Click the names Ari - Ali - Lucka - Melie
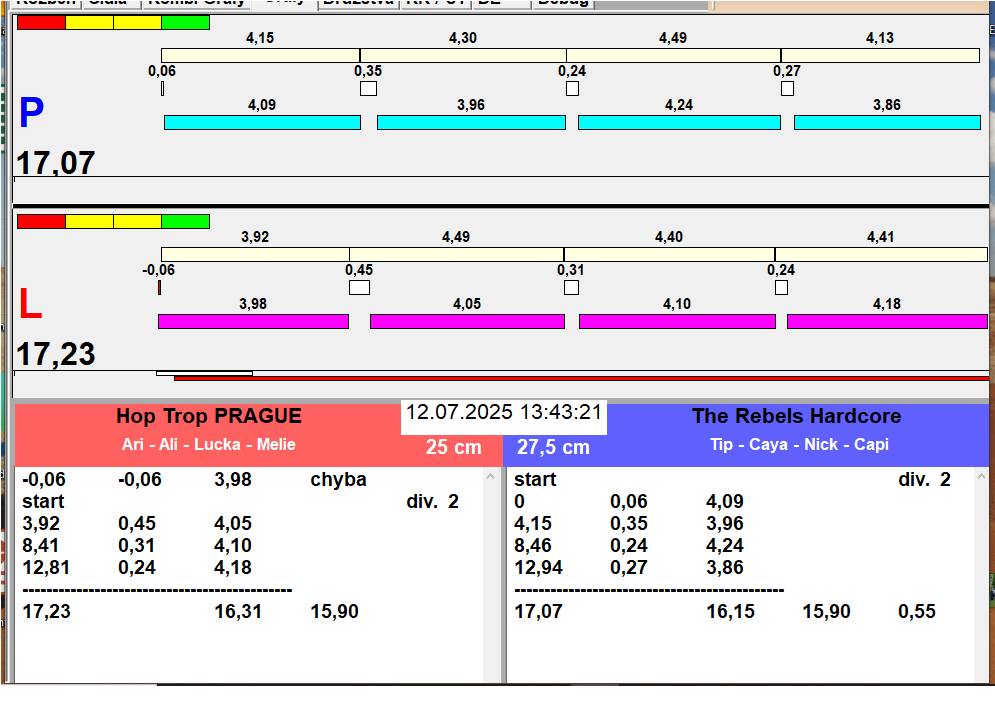 pos(209,444)
